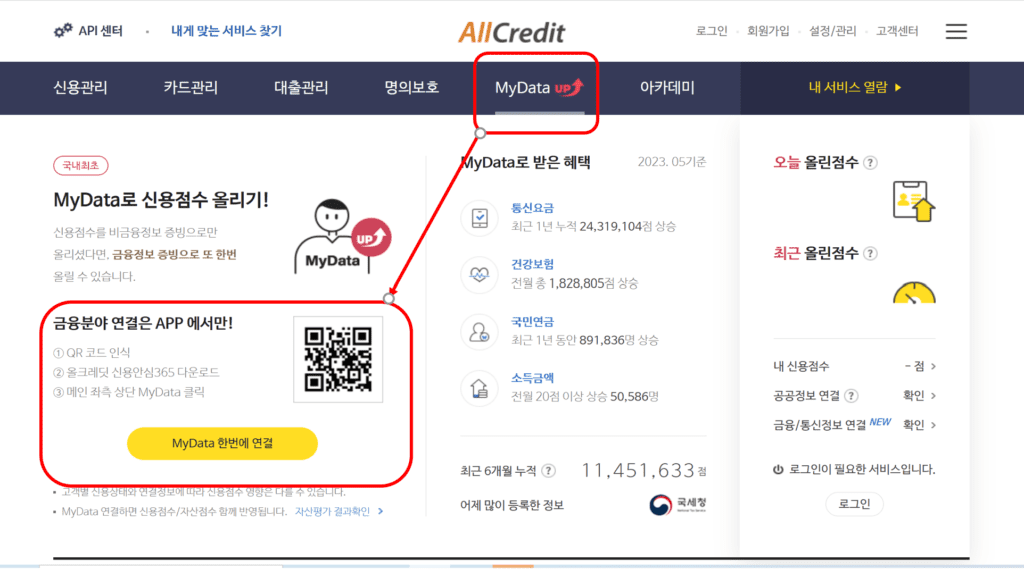Open 설정/관리 link
Screen dimensions: 1024x569
click(x=832, y=31)
